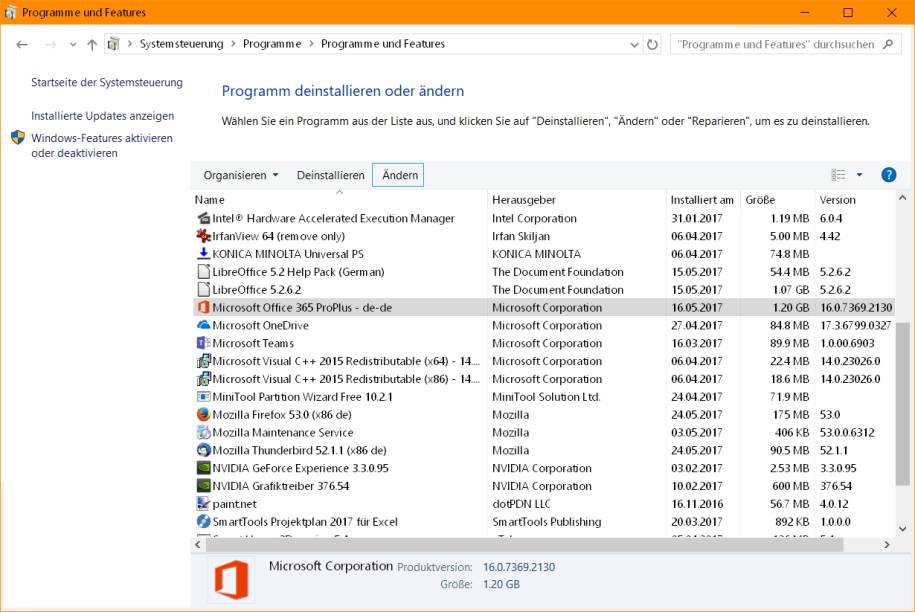
Task: Open recent locations dropdown next to forward arrow
Action: pyautogui.click(x=72, y=44)
